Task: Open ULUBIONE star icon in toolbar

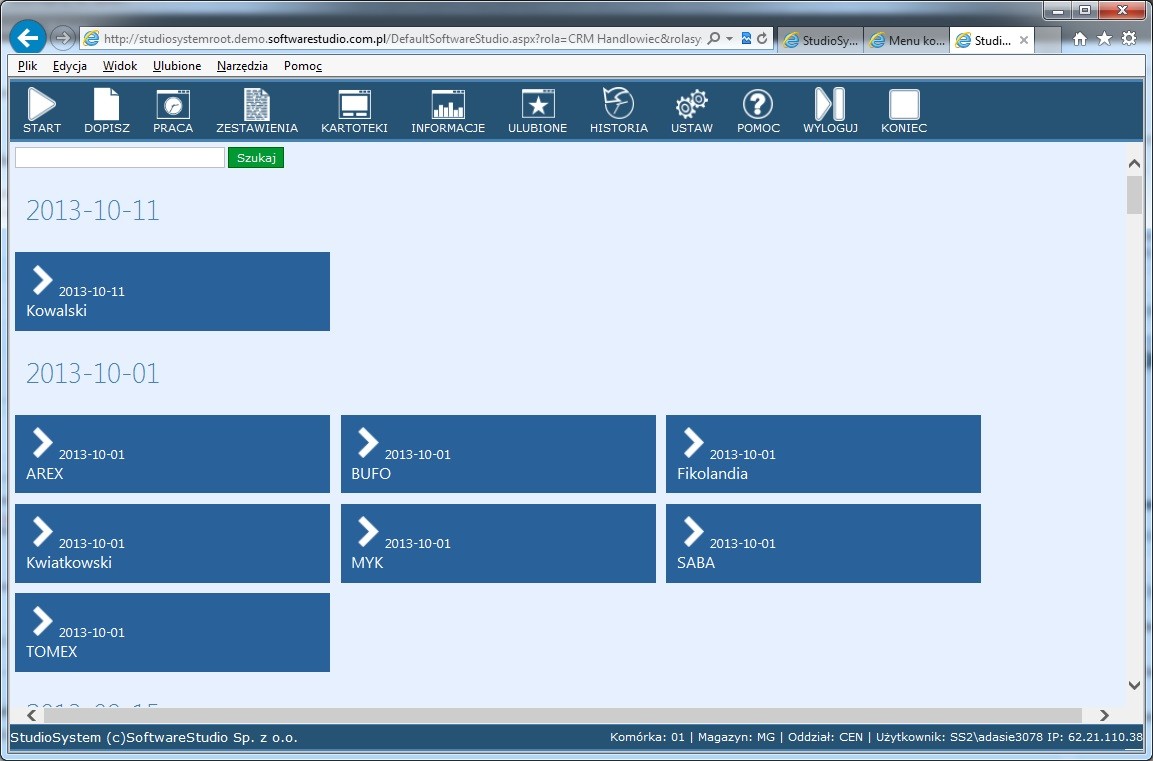Action: [x=538, y=105]
